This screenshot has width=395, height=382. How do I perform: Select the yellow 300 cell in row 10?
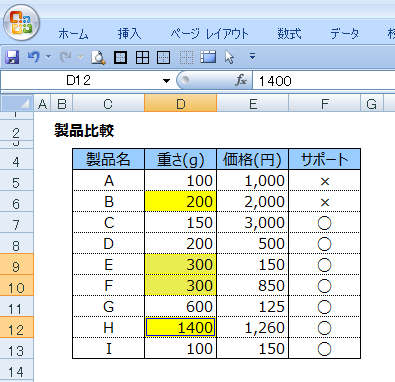(181, 285)
